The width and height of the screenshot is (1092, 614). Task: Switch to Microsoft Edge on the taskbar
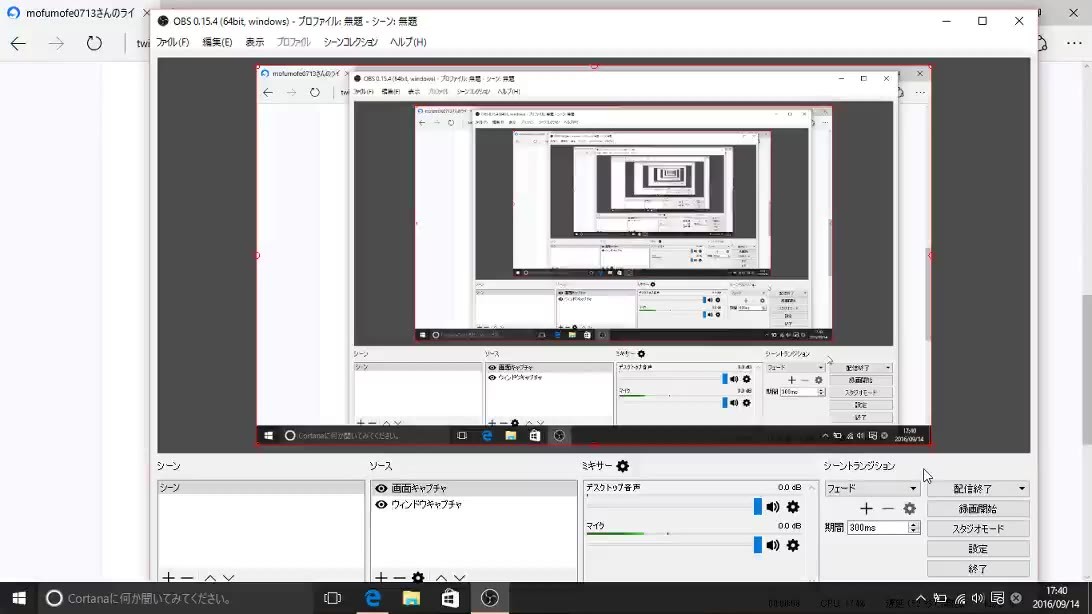373,598
